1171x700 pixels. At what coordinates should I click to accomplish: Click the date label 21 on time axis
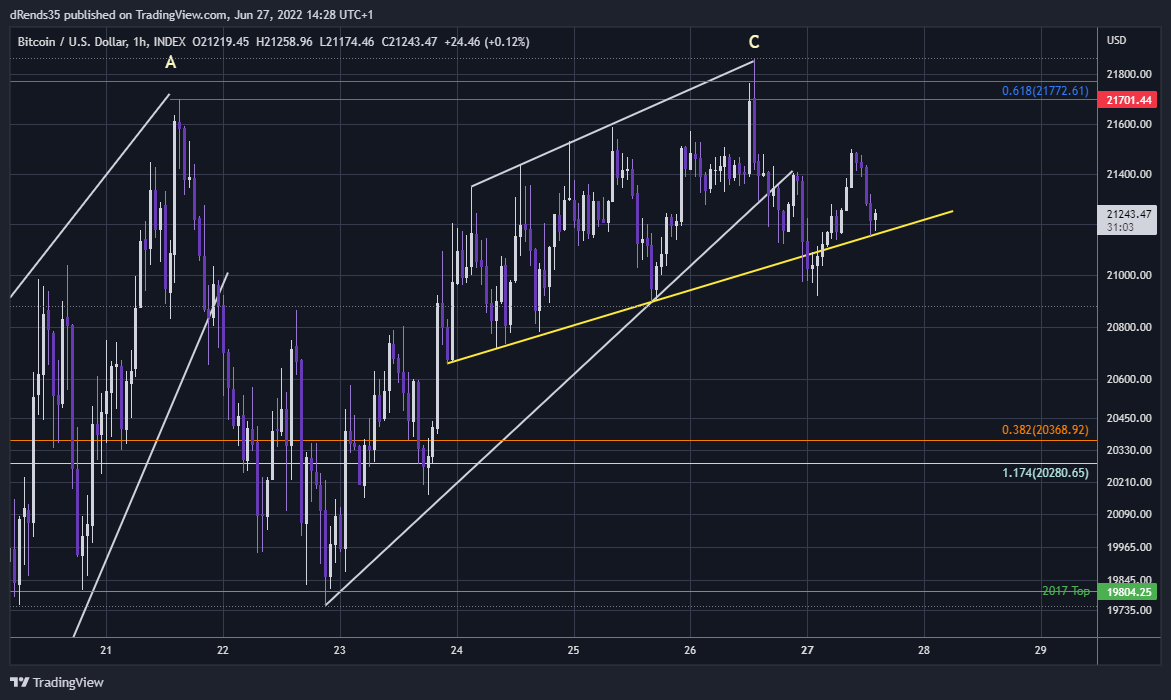coord(106,650)
